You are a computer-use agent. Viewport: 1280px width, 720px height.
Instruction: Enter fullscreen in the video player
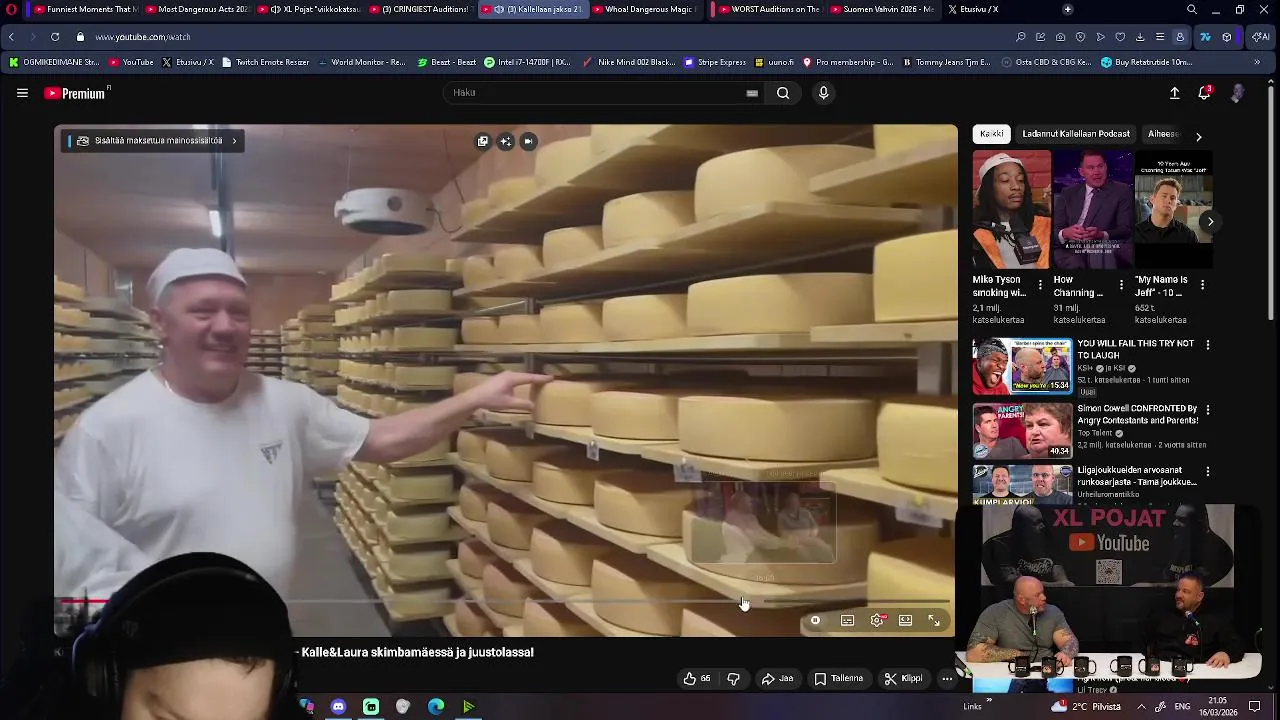click(934, 621)
